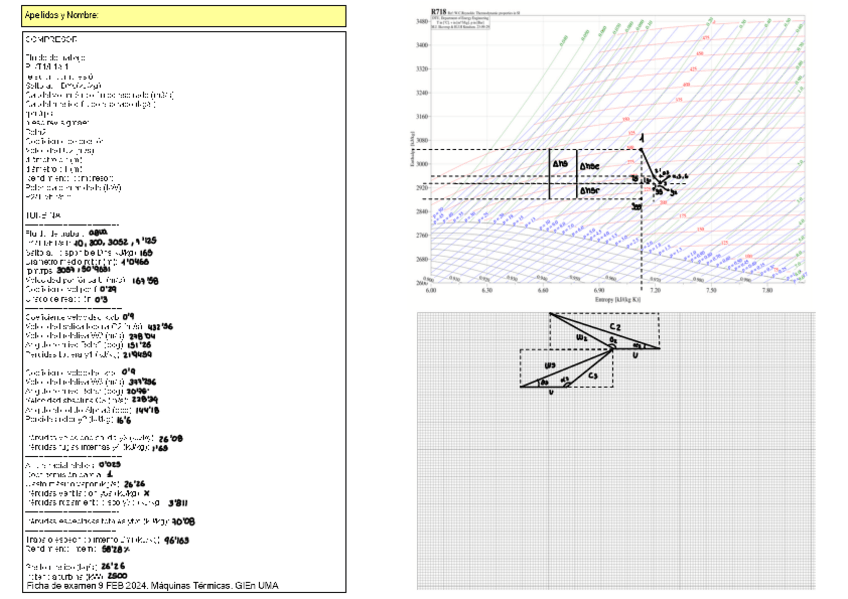Click the C3 vector label in lower triangle

coord(592,376)
